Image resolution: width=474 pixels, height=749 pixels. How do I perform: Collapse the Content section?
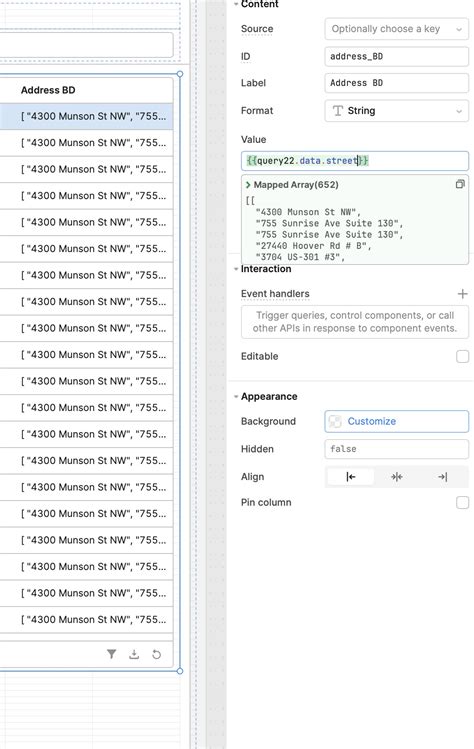[236, 4]
